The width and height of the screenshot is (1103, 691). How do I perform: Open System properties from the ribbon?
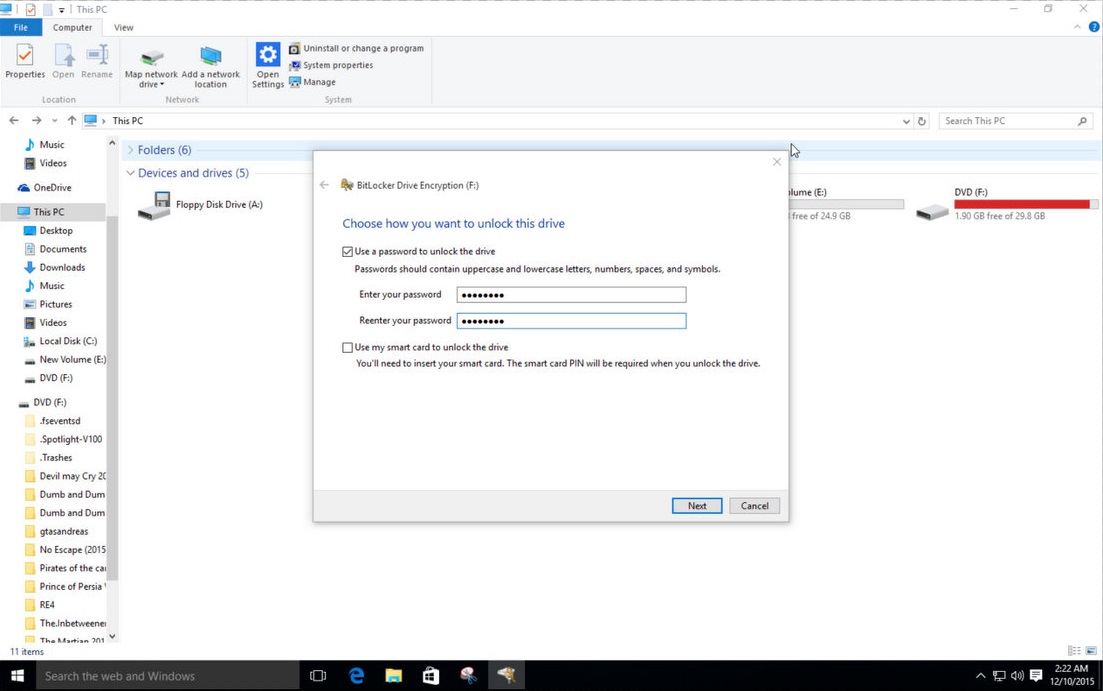(331, 65)
